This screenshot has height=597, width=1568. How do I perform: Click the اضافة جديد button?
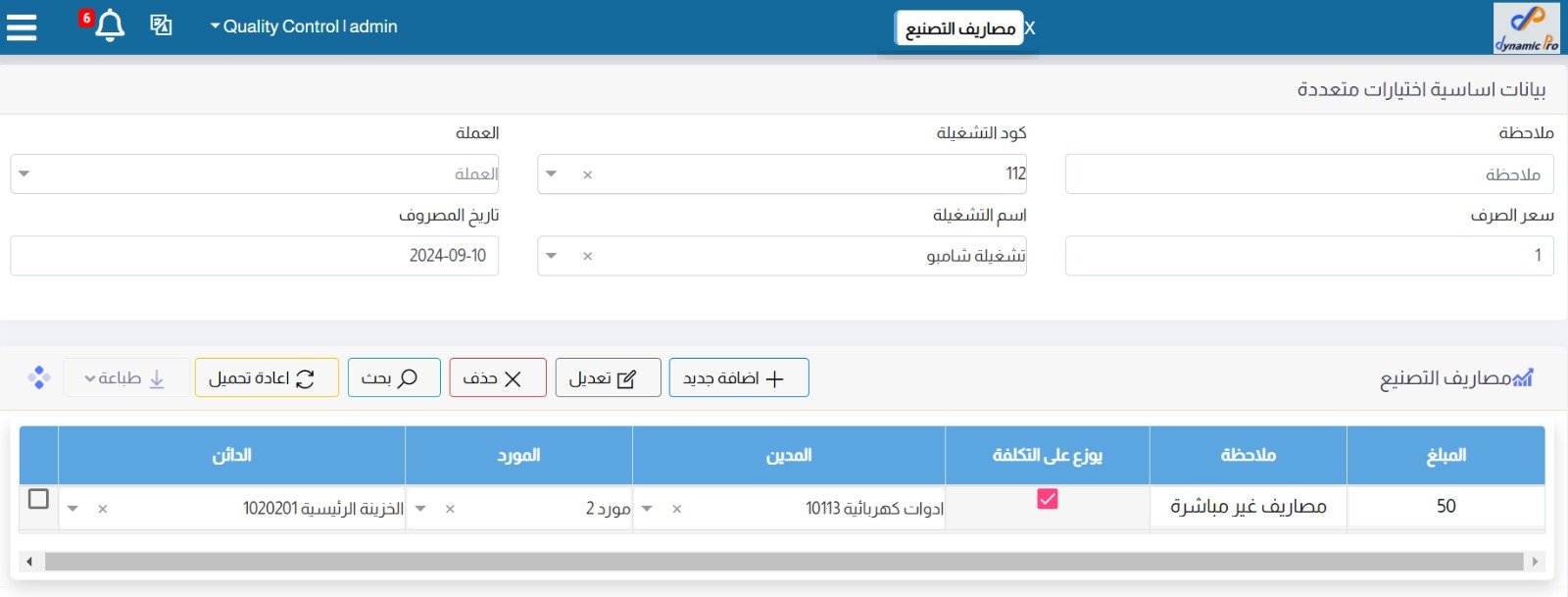coord(739,378)
